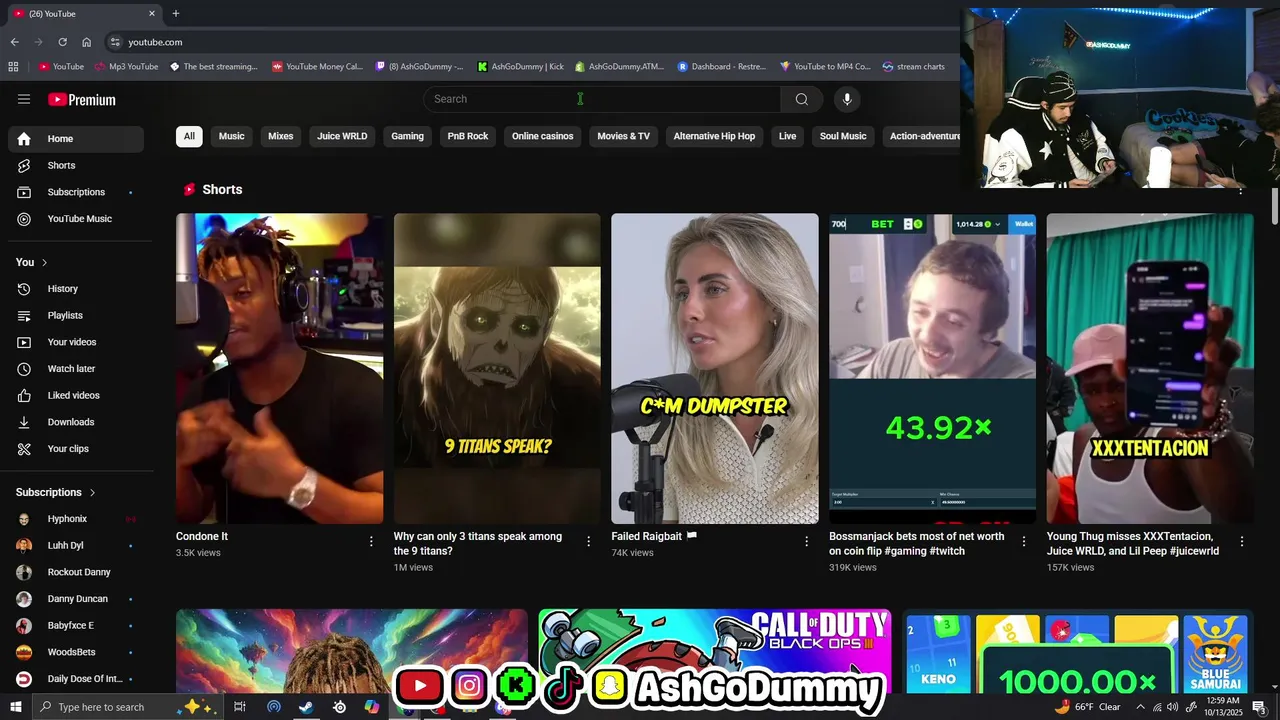
Task: Open Your videos in the sidebar
Action: (x=76, y=342)
